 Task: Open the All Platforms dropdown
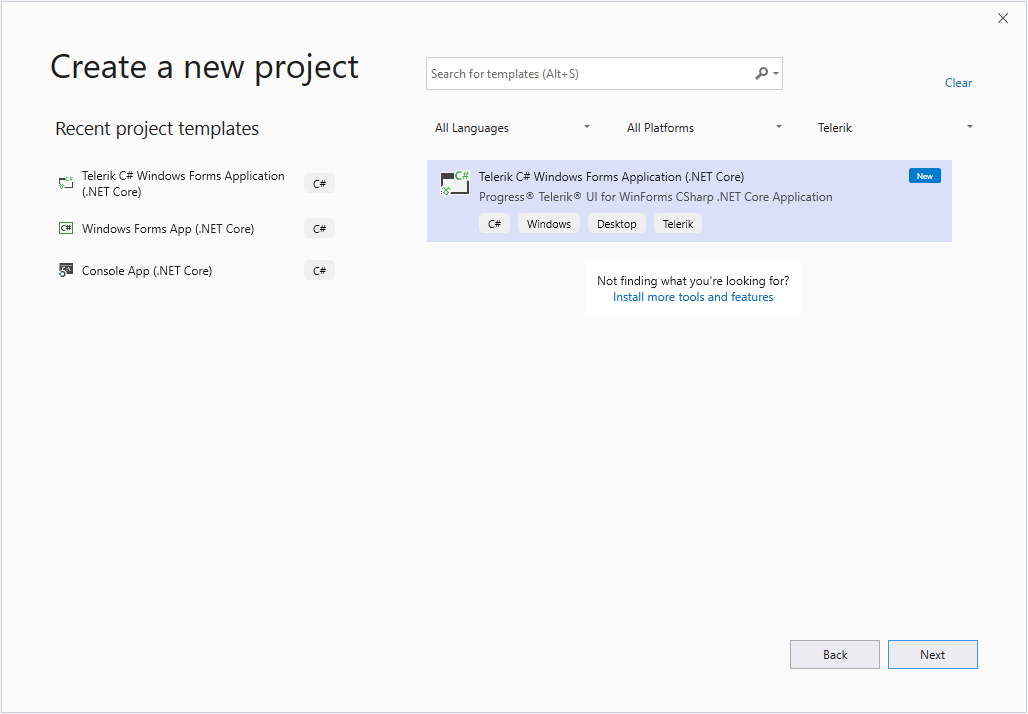tap(704, 128)
